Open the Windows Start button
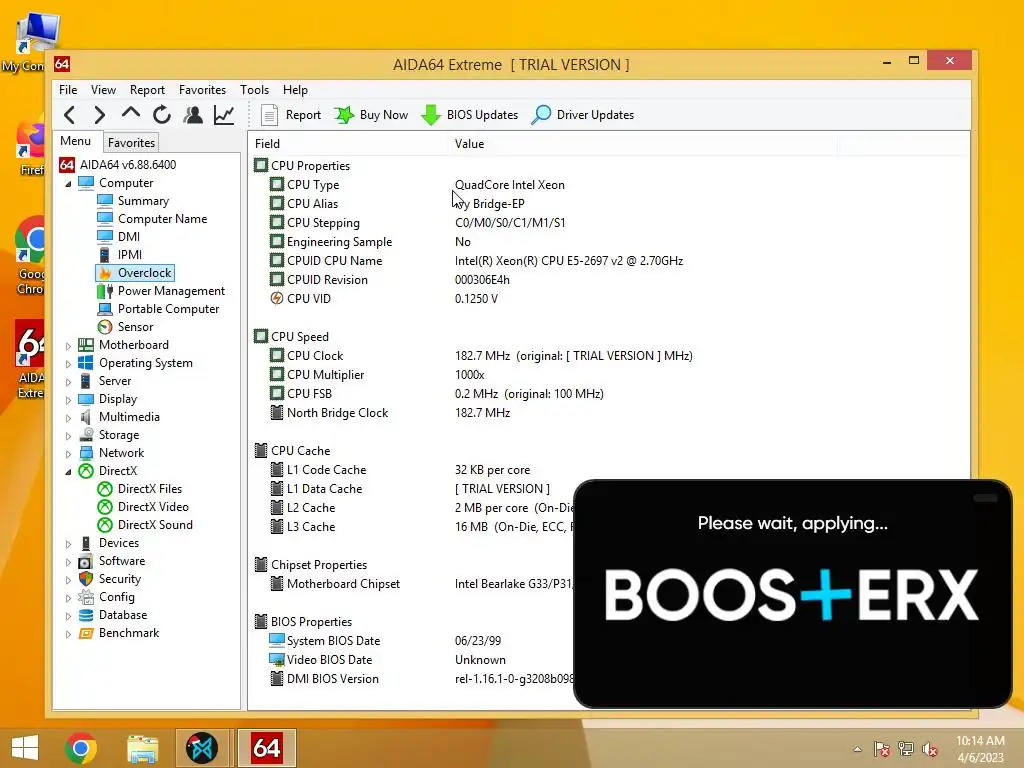1024x768 pixels. (x=25, y=748)
